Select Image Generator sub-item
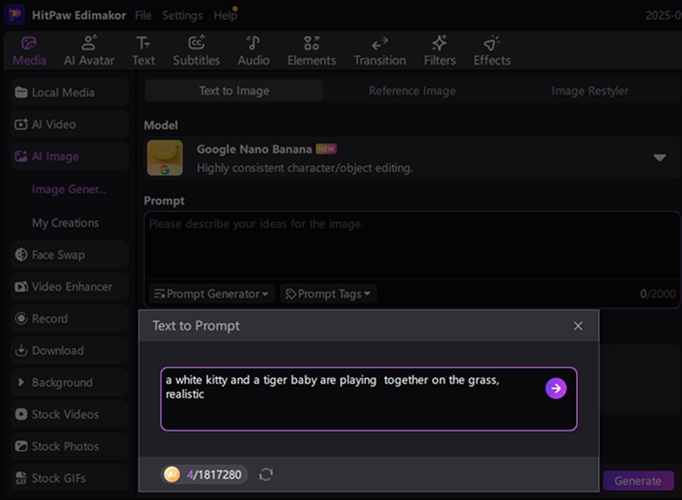The width and height of the screenshot is (682, 500). [69, 190]
